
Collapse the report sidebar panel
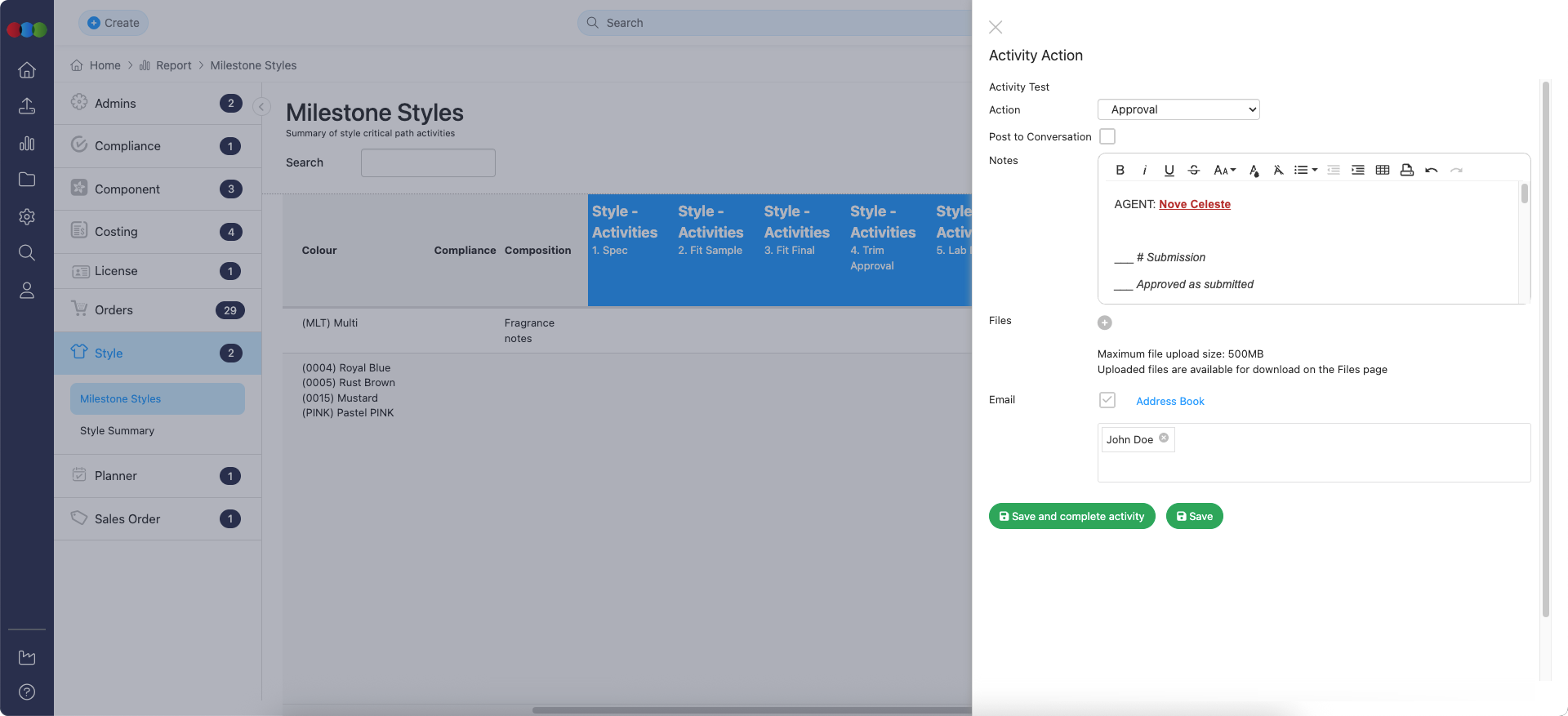tap(261, 107)
